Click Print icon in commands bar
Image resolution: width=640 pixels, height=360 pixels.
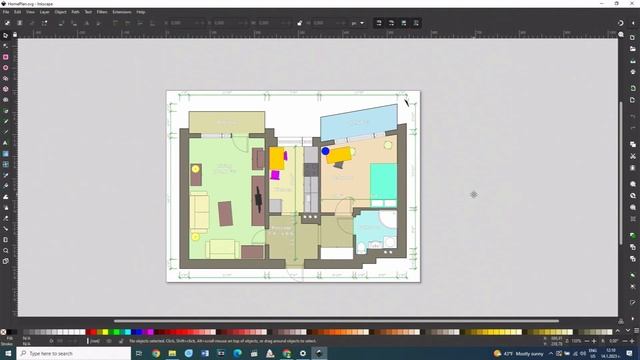pyautogui.click(x=633, y=72)
